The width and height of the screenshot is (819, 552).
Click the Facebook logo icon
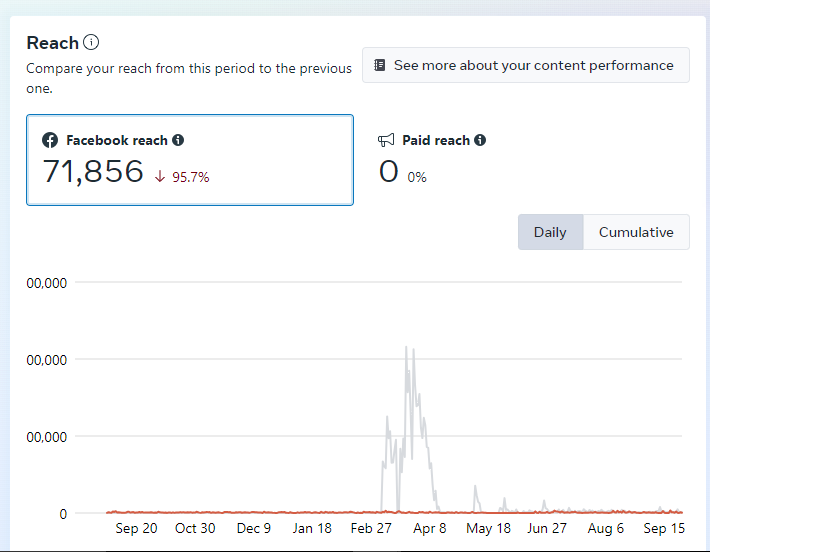(x=50, y=141)
